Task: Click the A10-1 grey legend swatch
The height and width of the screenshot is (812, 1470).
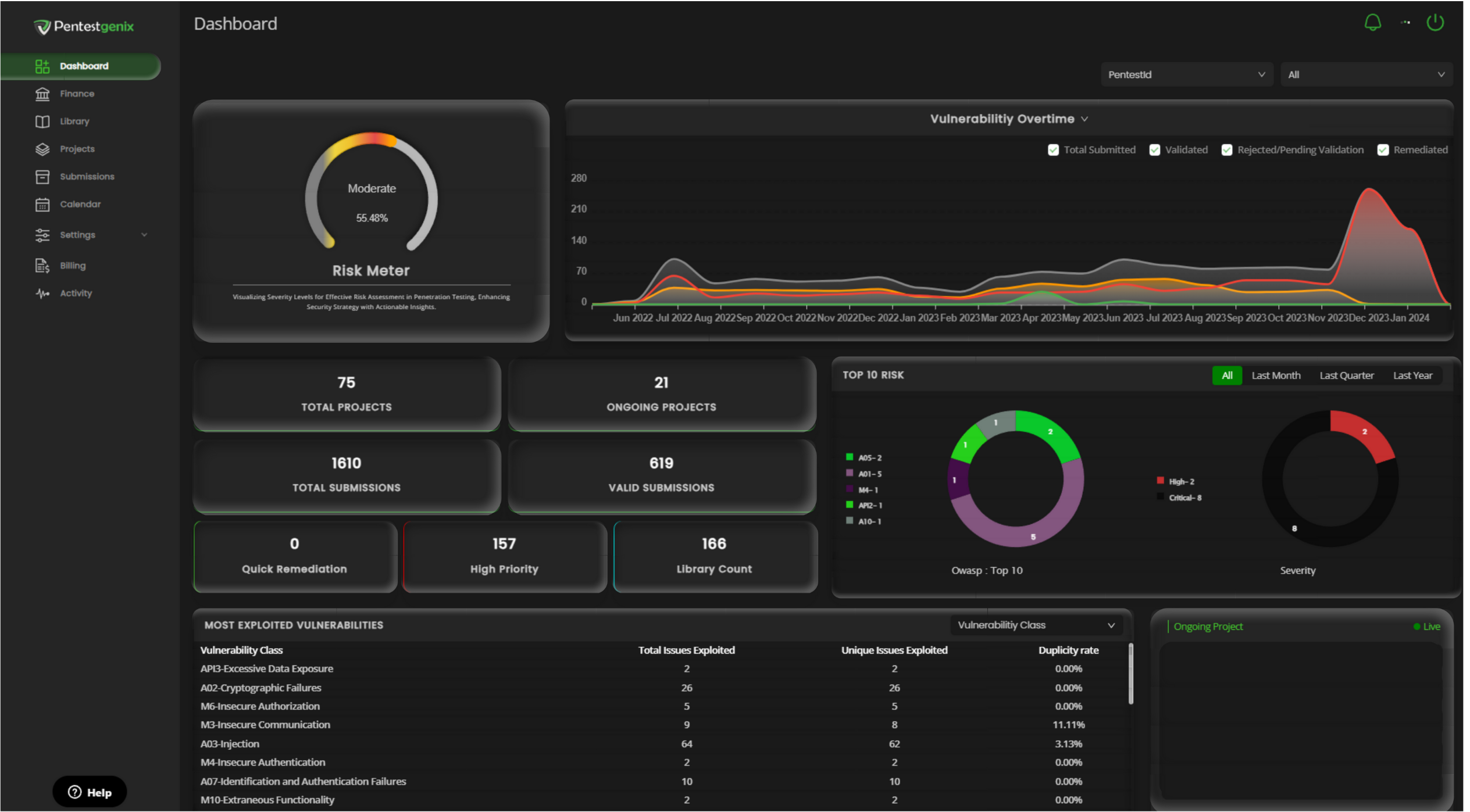Action: coord(850,521)
